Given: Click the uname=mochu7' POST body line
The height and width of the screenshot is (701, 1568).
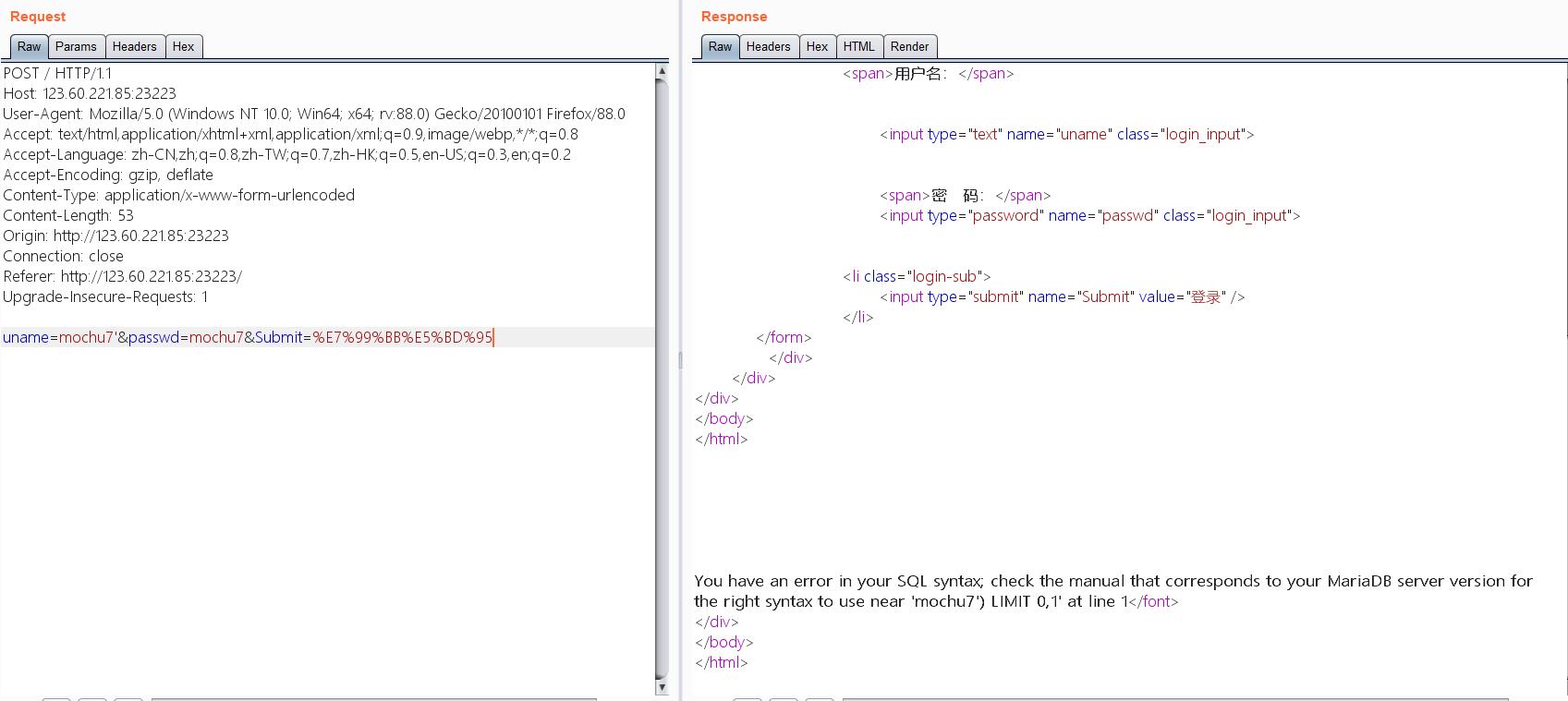Looking at the screenshot, I should tap(249, 337).
